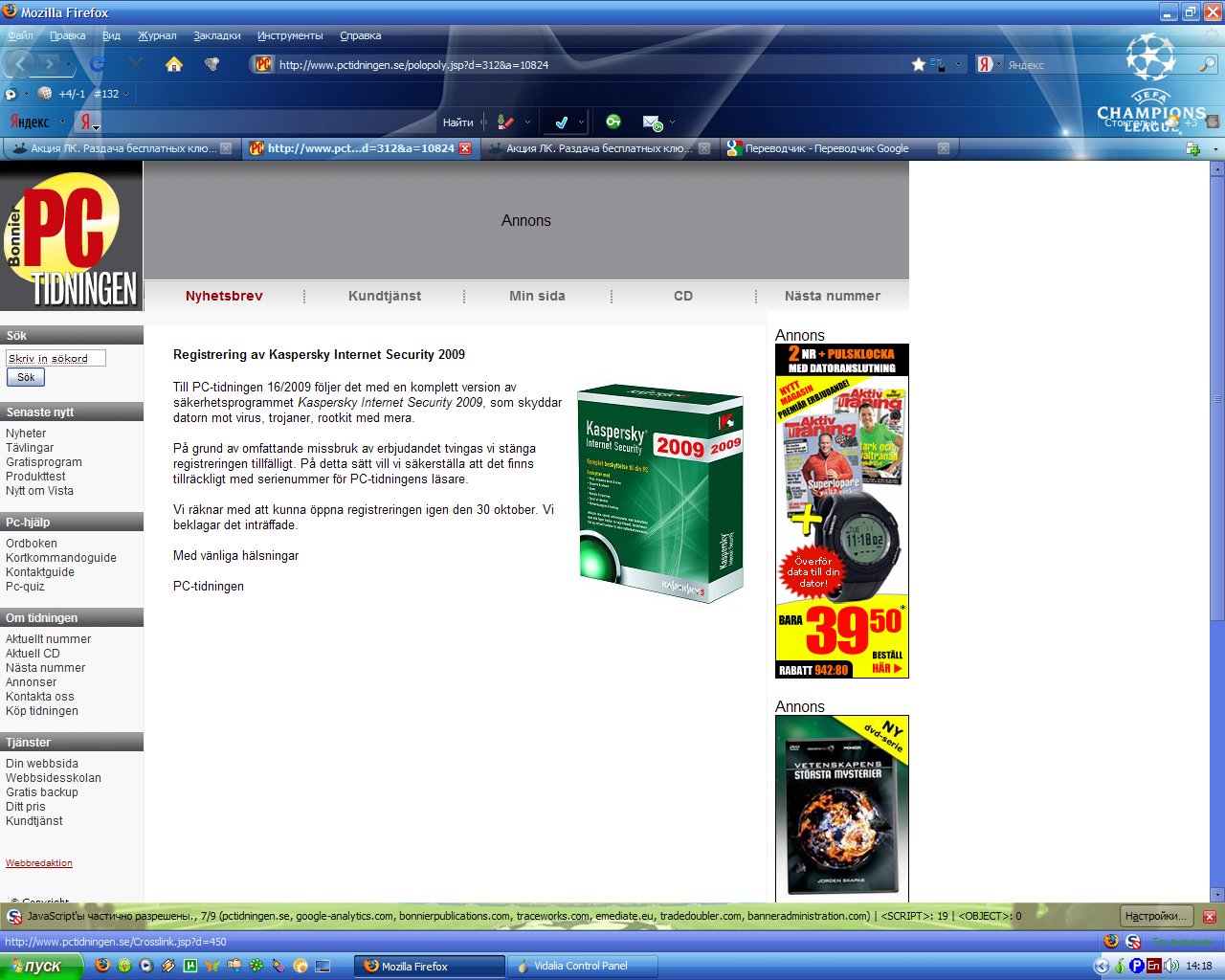1225x980 pixels.
Task: Open the list all tabs dropdown
Action: click(1215, 149)
